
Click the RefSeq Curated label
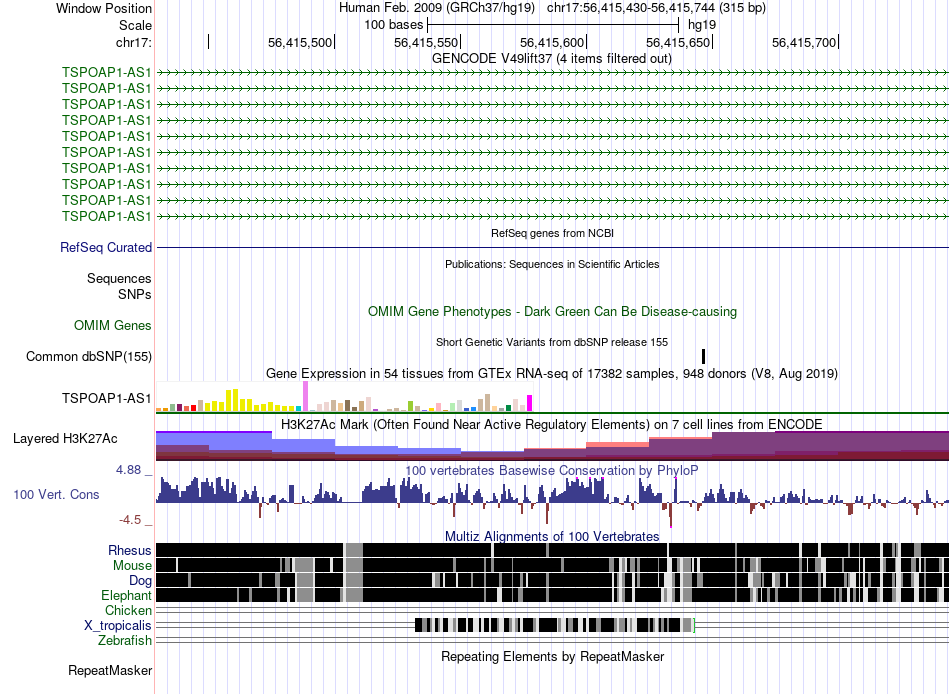pyautogui.click(x=106, y=247)
